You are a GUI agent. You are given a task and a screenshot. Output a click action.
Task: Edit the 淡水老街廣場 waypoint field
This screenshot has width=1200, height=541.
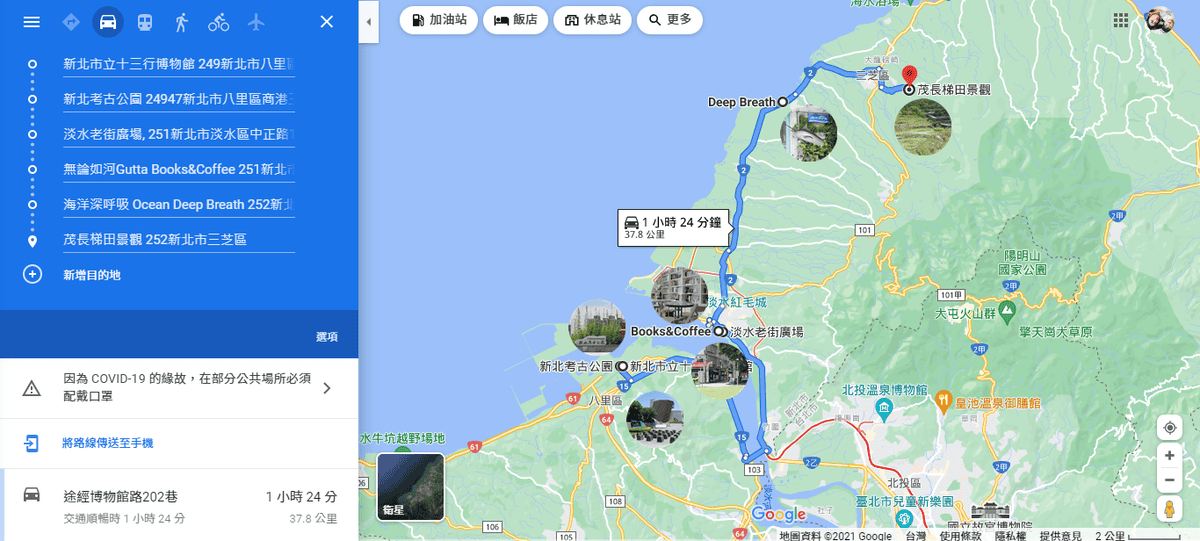click(178, 134)
